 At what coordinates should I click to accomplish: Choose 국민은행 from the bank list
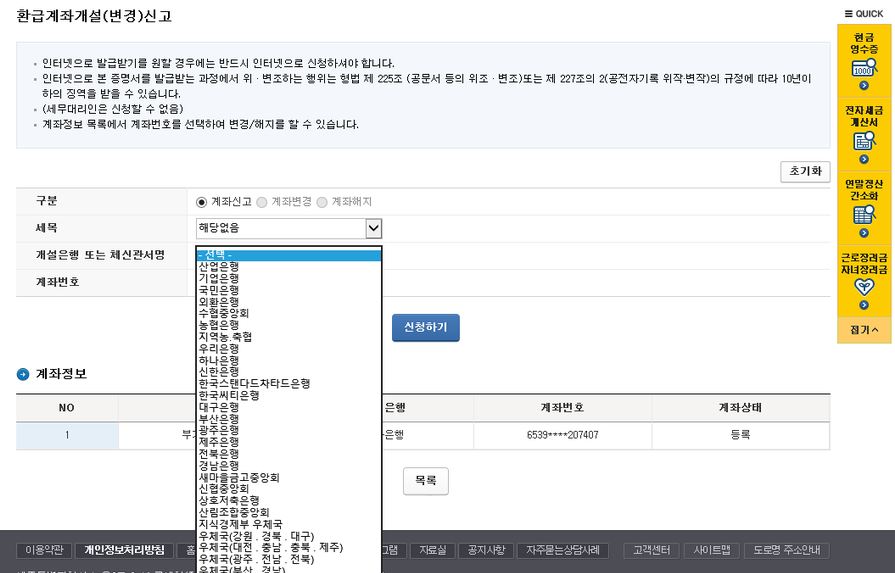click(x=219, y=290)
